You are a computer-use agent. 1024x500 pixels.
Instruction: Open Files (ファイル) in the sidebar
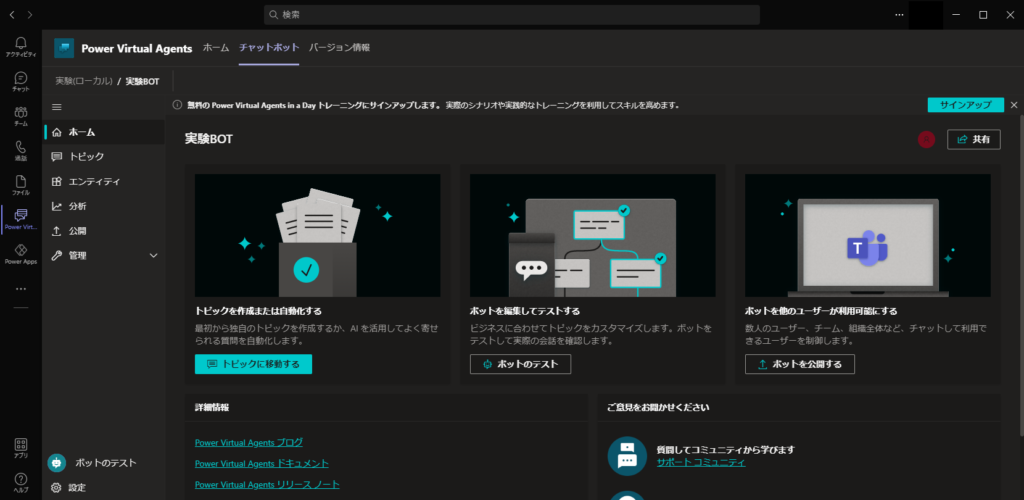pyautogui.click(x=21, y=185)
